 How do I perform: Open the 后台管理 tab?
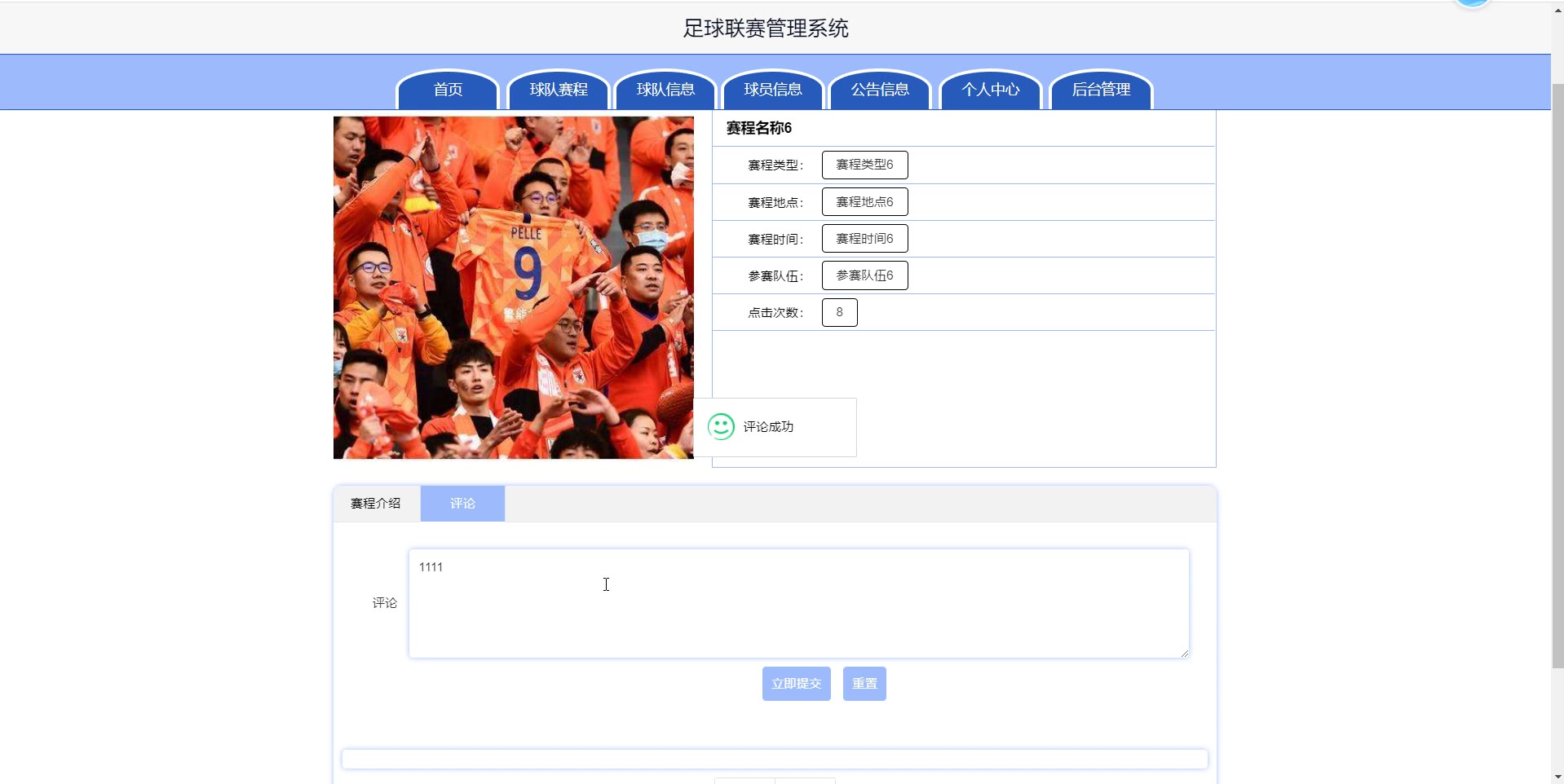[x=1101, y=90]
